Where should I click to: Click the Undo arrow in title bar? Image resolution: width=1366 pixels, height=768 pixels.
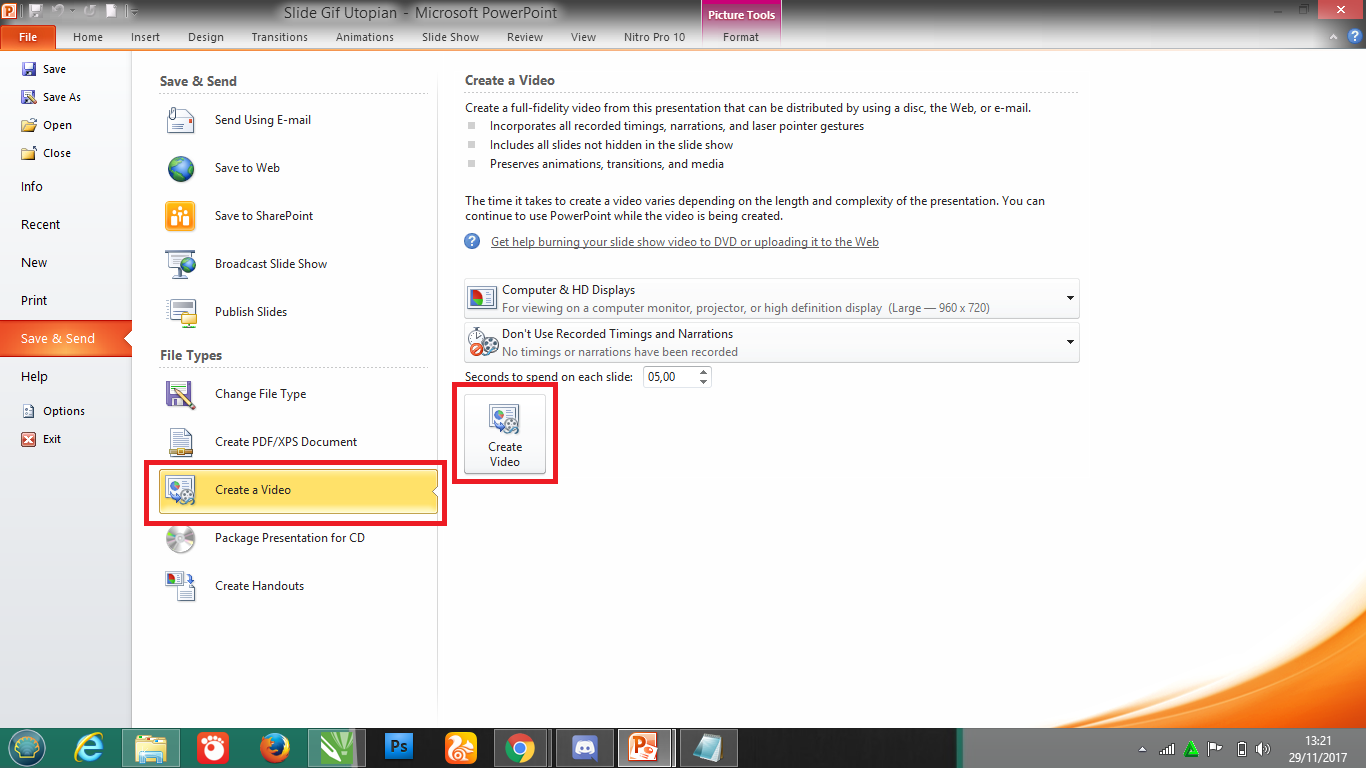58,12
